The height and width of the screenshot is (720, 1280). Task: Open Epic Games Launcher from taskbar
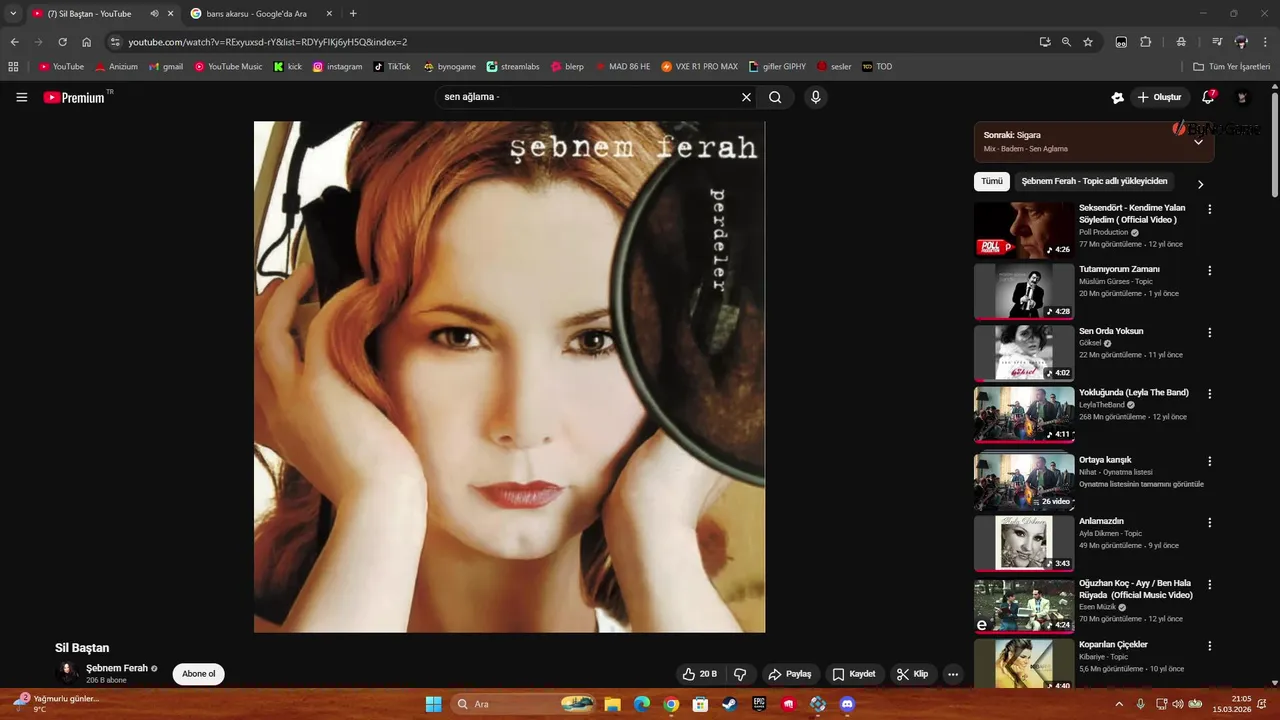coord(760,704)
